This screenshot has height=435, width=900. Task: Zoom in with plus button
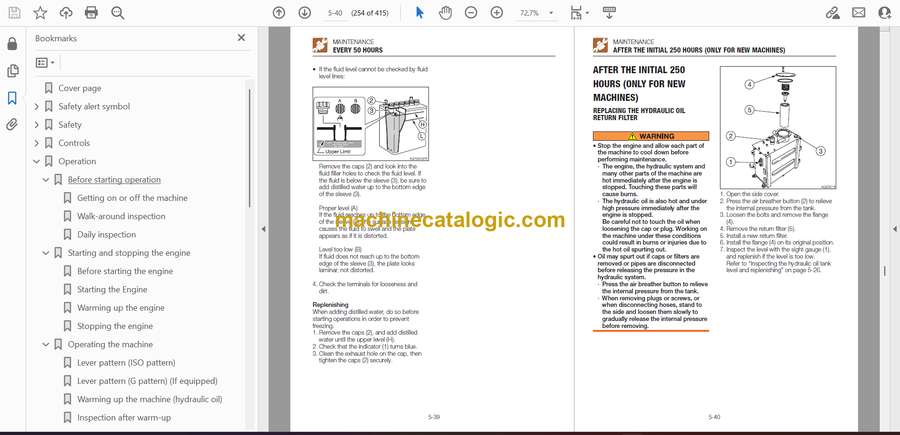tap(496, 13)
